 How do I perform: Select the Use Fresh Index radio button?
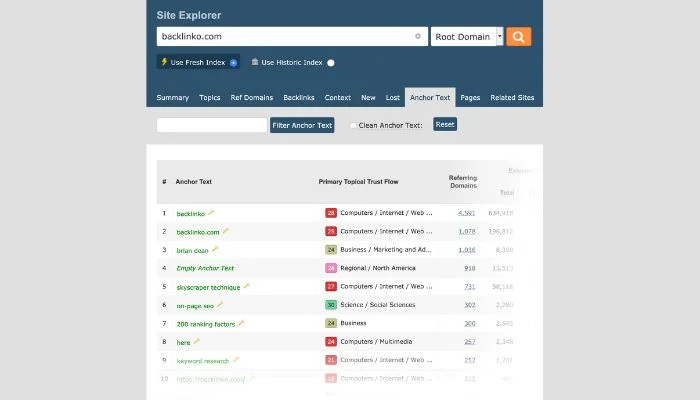[233, 63]
